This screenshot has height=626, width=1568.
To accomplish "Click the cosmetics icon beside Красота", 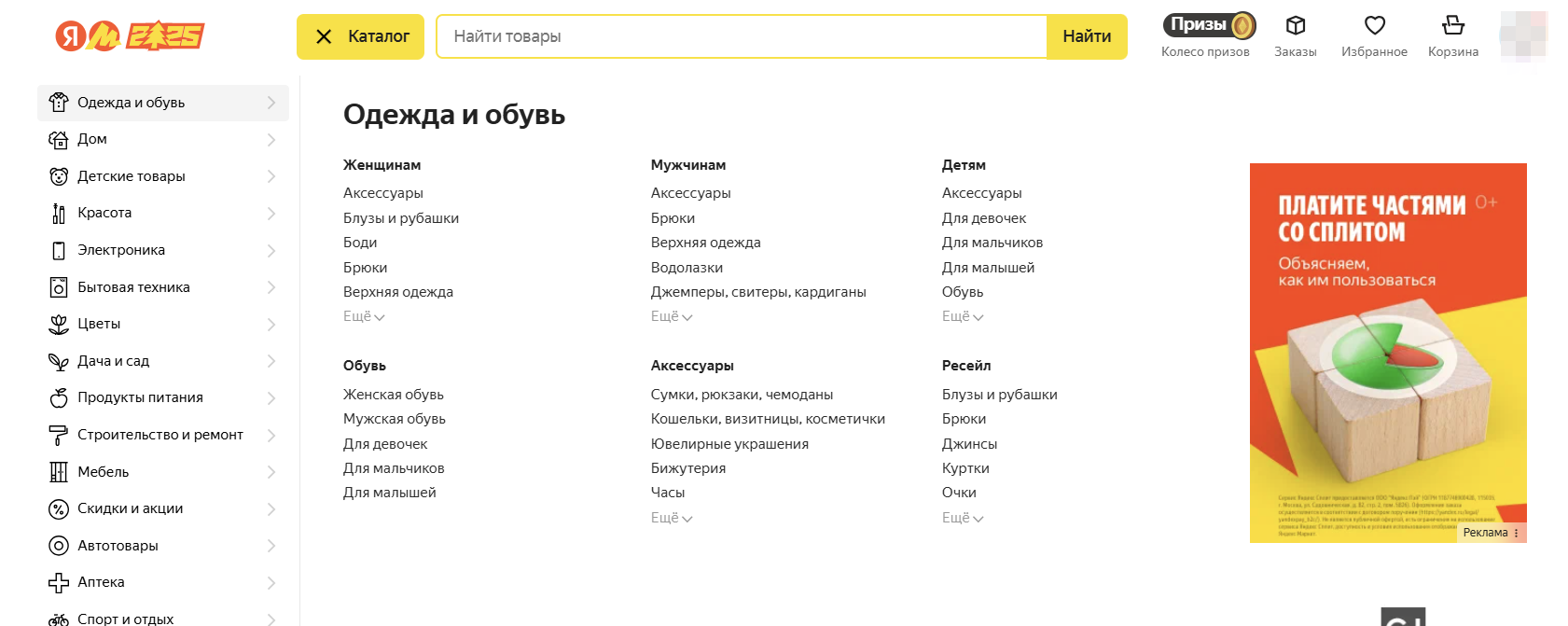I will pos(59,214).
